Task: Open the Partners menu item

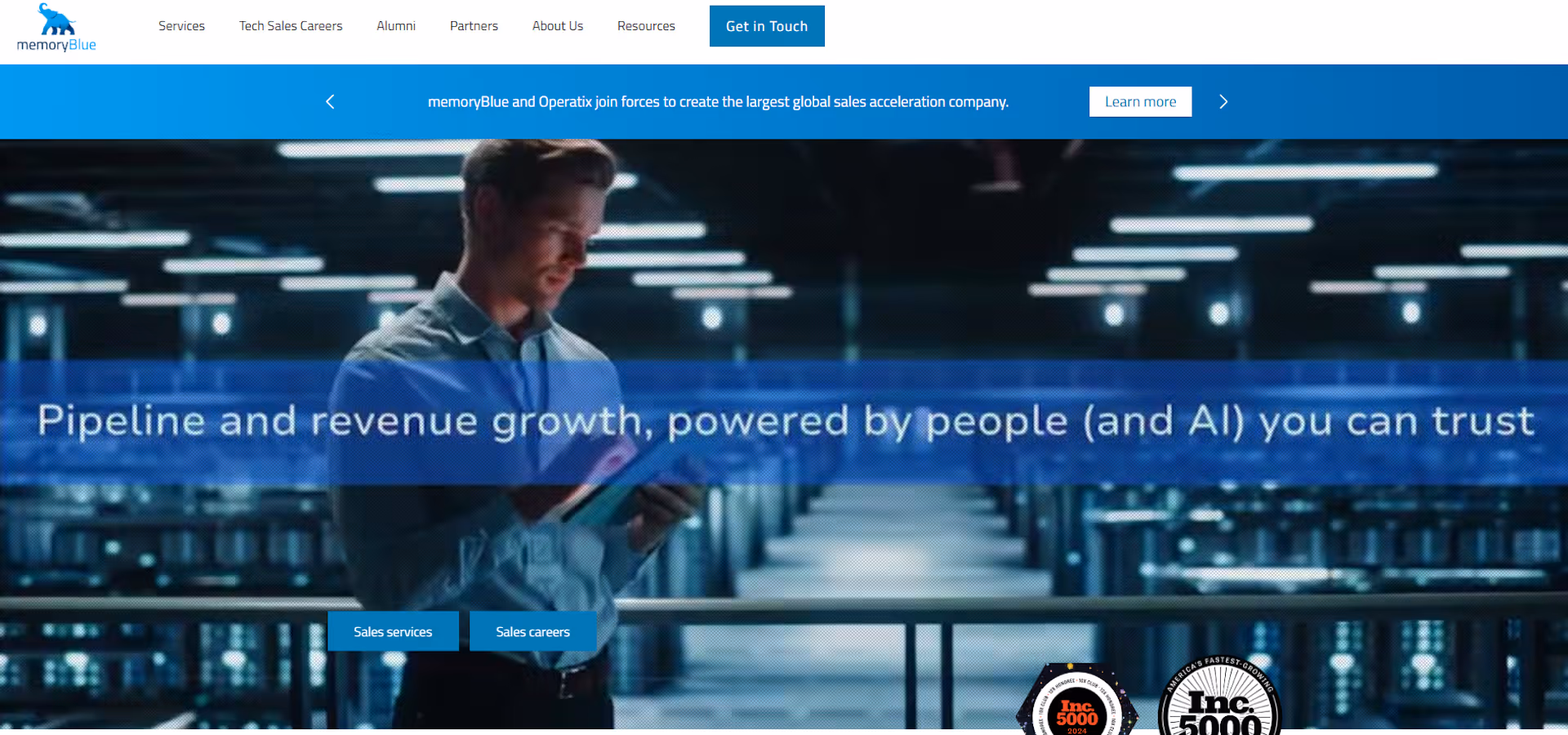Action: click(x=474, y=26)
